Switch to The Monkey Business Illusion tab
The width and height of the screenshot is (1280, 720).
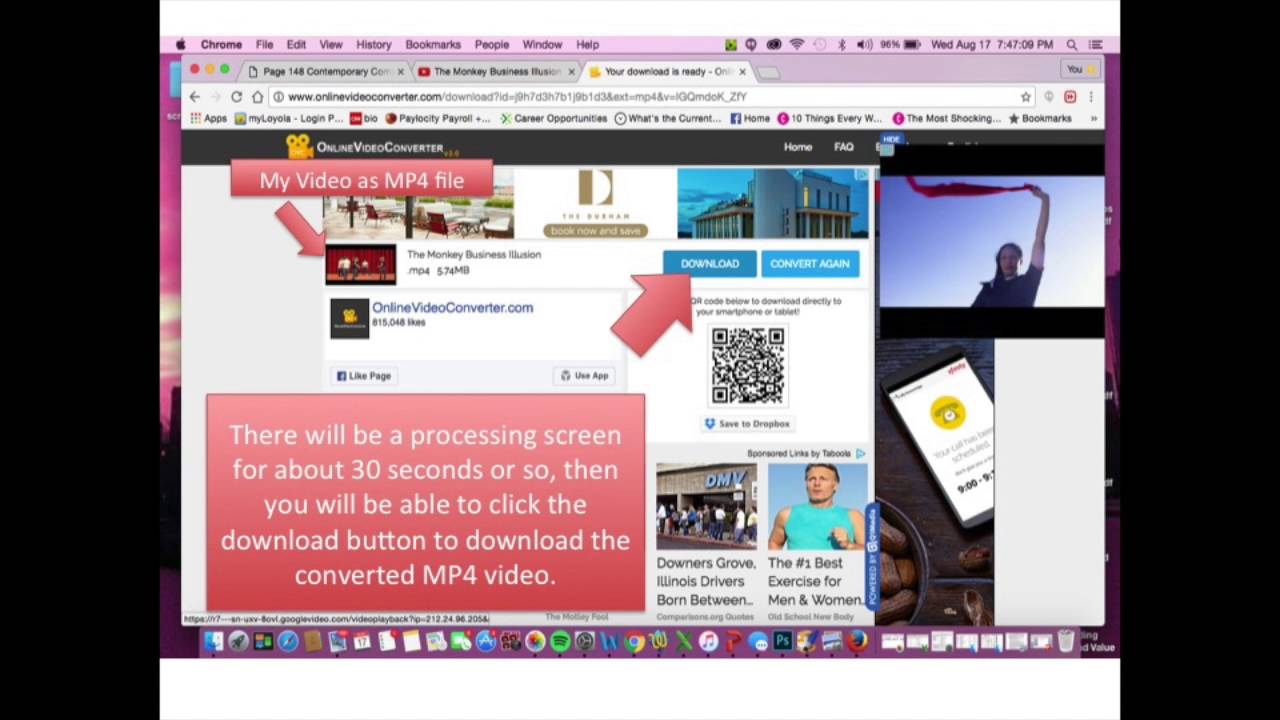[497, 72]
